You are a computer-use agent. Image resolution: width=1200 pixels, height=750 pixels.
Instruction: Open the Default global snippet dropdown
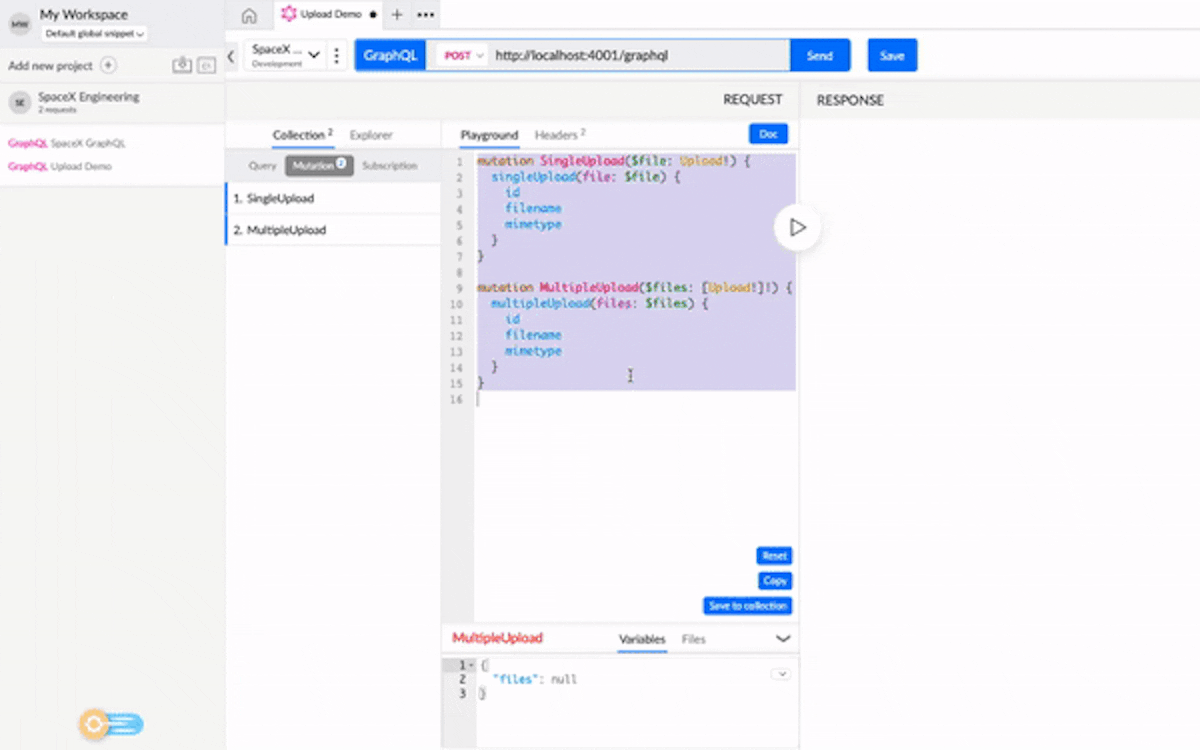tap(95, 34)
